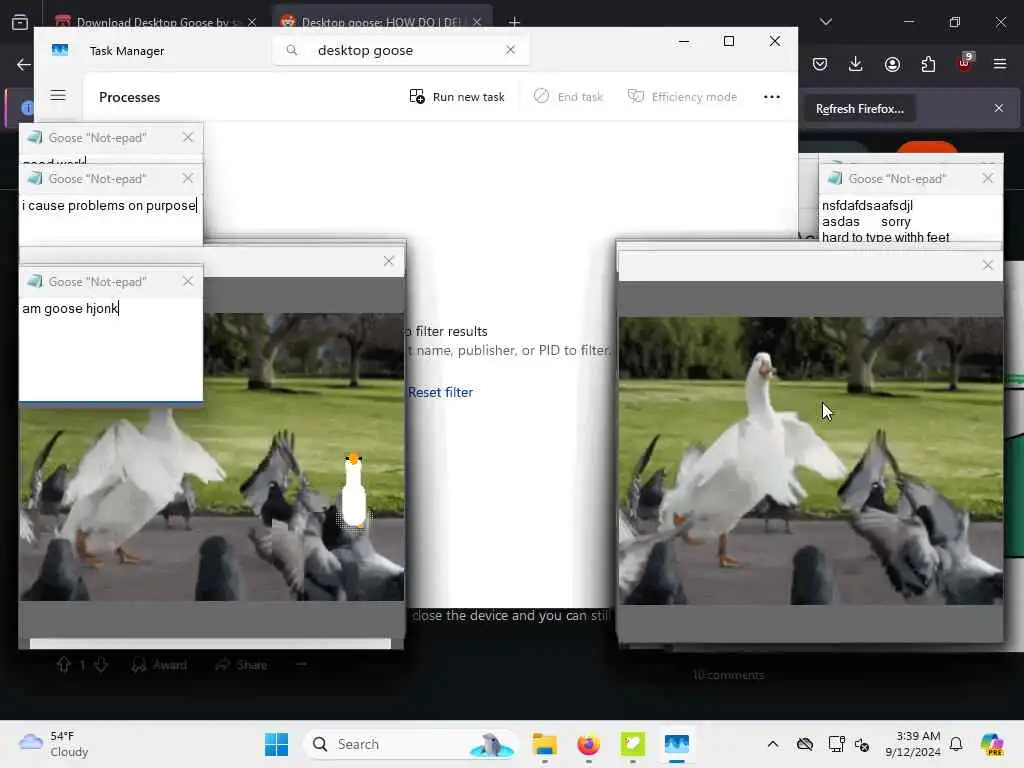Open the weather widget showing 54°F
The image size is (1024, 768).
tap(54, 744)
